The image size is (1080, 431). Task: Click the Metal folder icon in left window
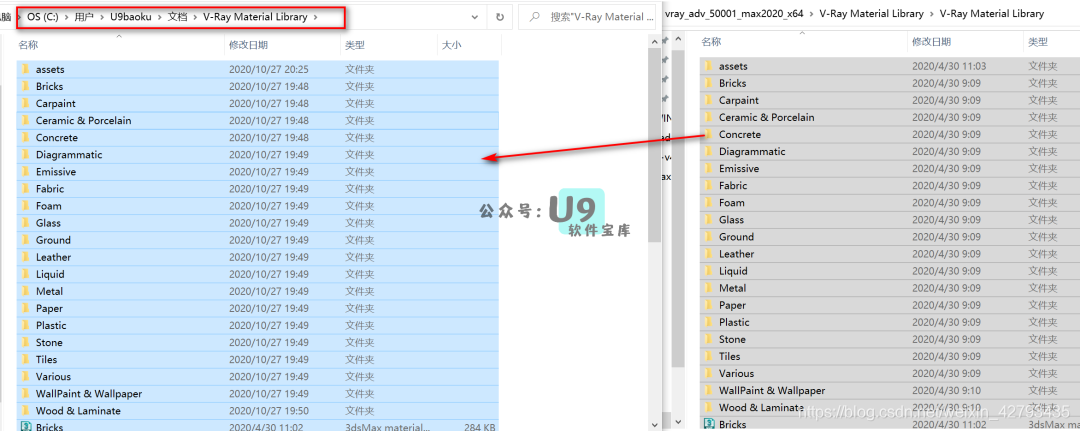[x=25, y=291]
